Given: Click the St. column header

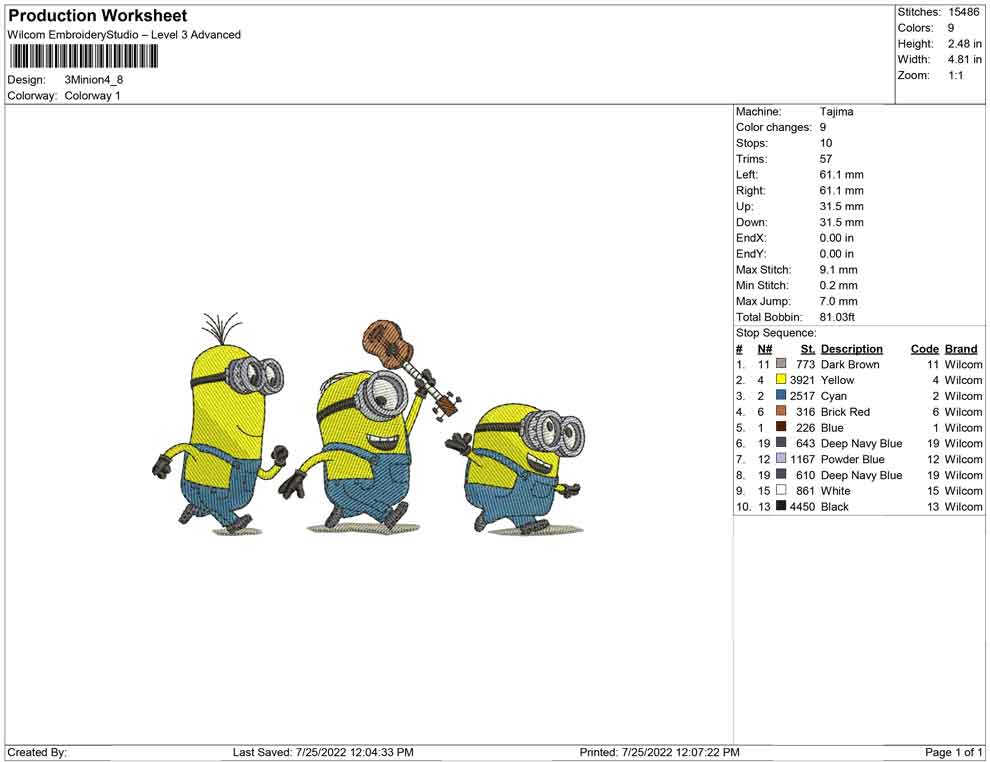Looking at the screenshot, I should [808, 349].
